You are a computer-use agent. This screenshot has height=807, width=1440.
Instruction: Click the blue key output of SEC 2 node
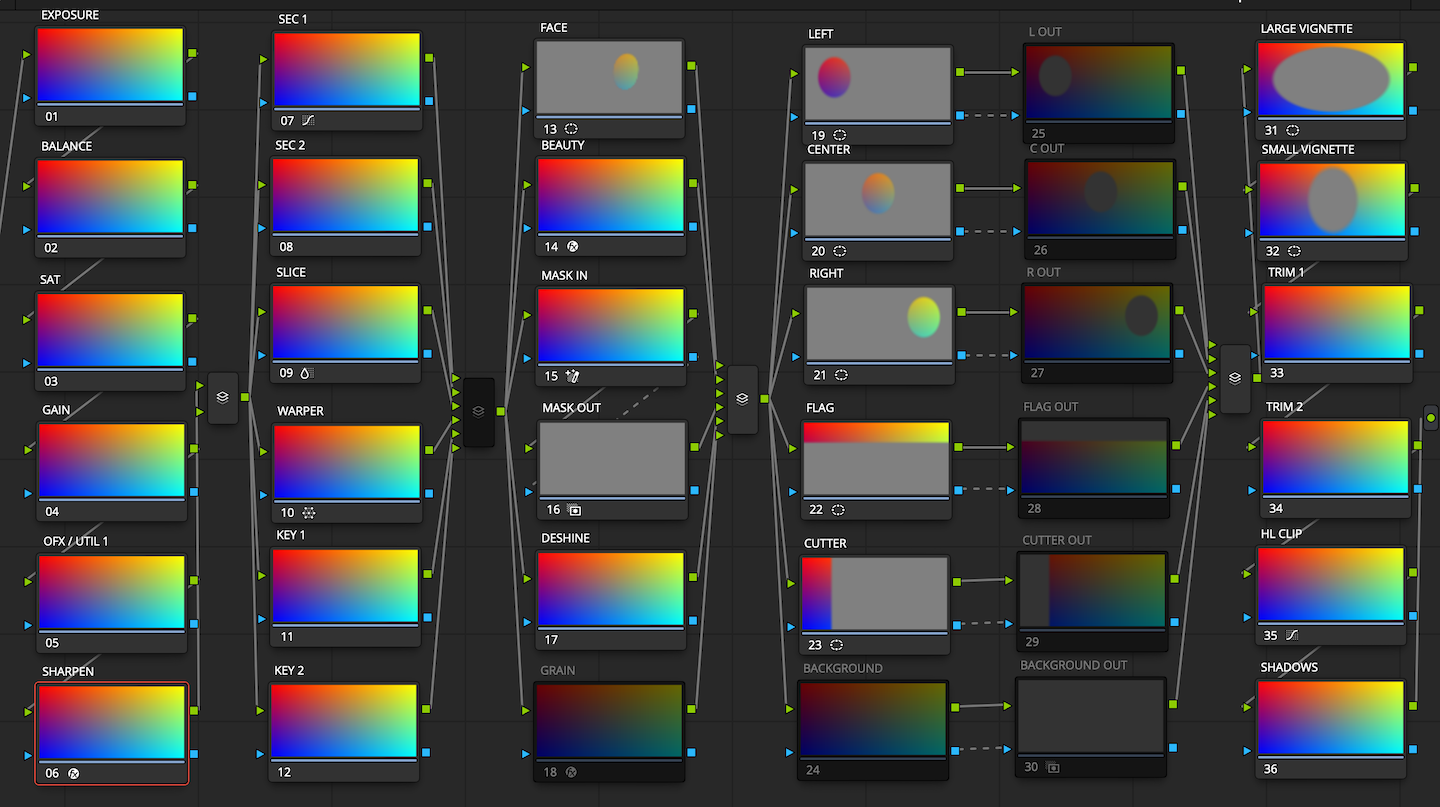pos(428,227)
